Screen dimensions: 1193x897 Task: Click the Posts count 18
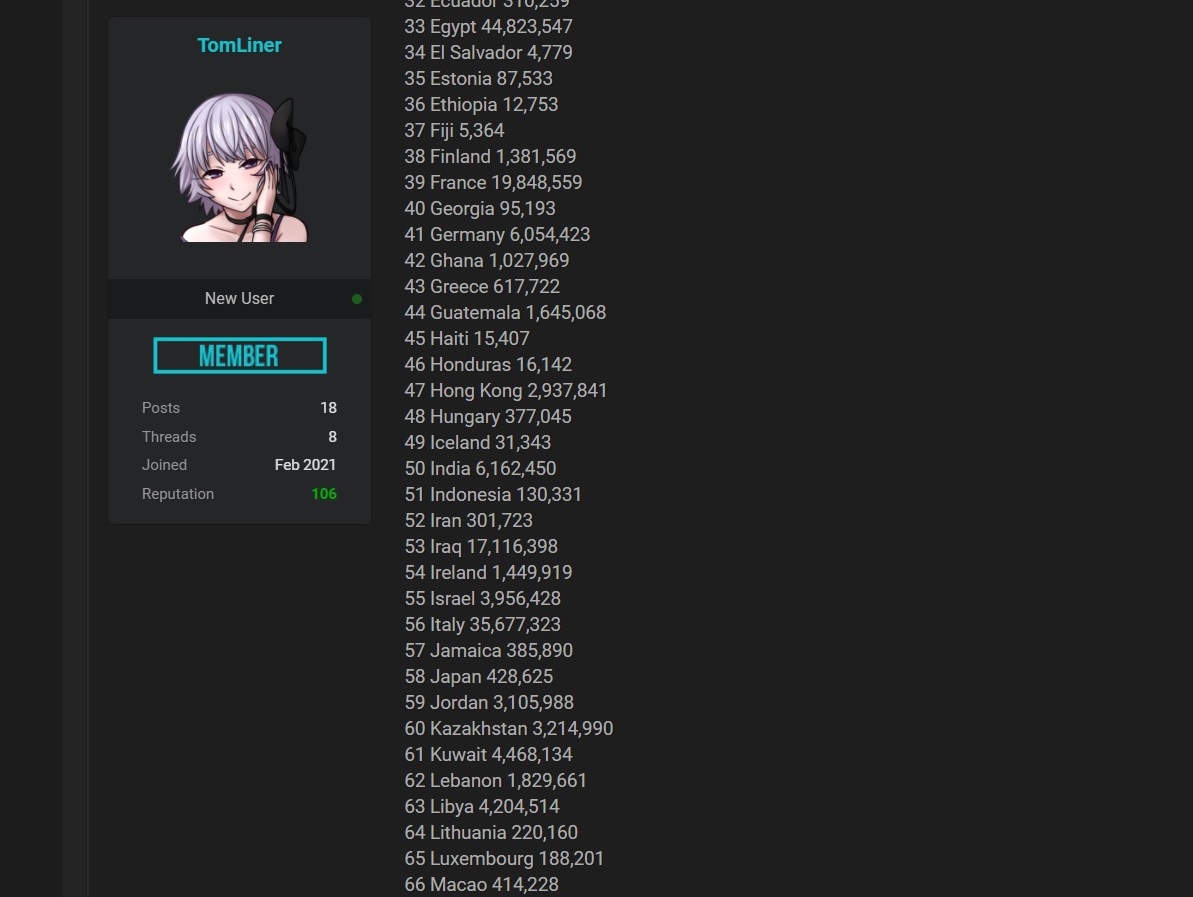tap(329, 408)
